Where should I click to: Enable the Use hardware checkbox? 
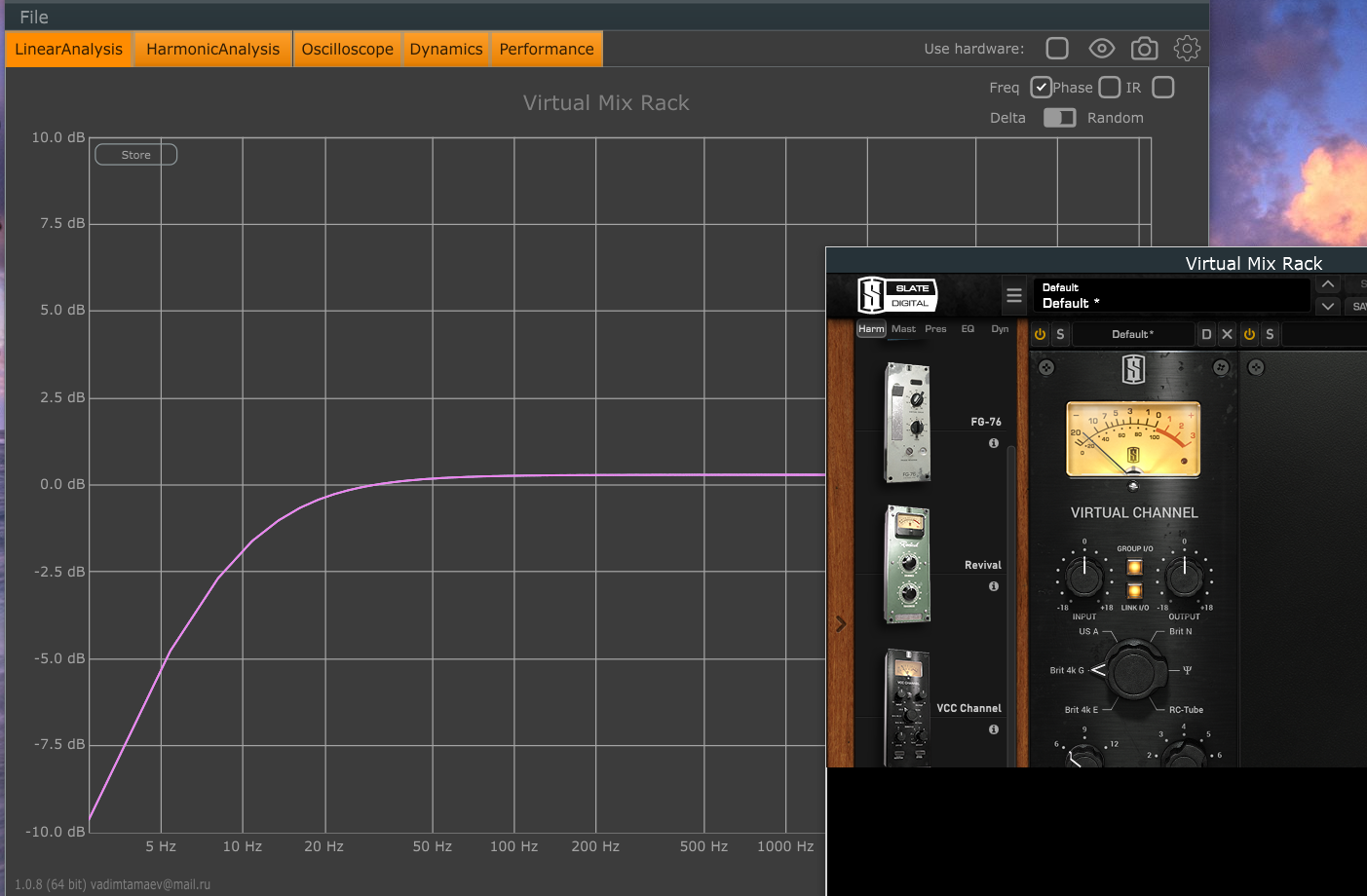(x=1057, y=48)
